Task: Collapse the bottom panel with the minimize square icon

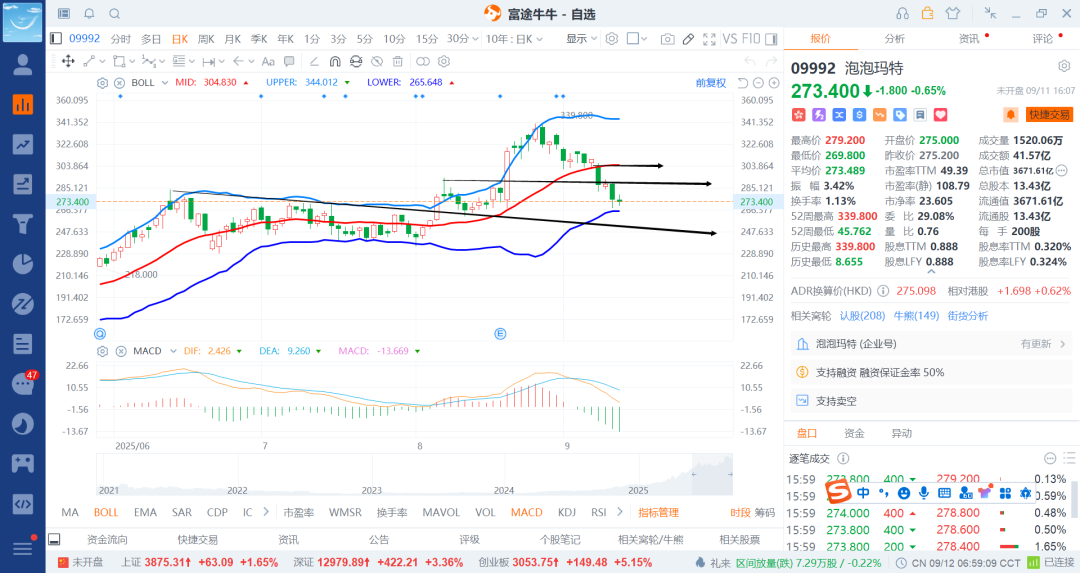Action: 54,539
